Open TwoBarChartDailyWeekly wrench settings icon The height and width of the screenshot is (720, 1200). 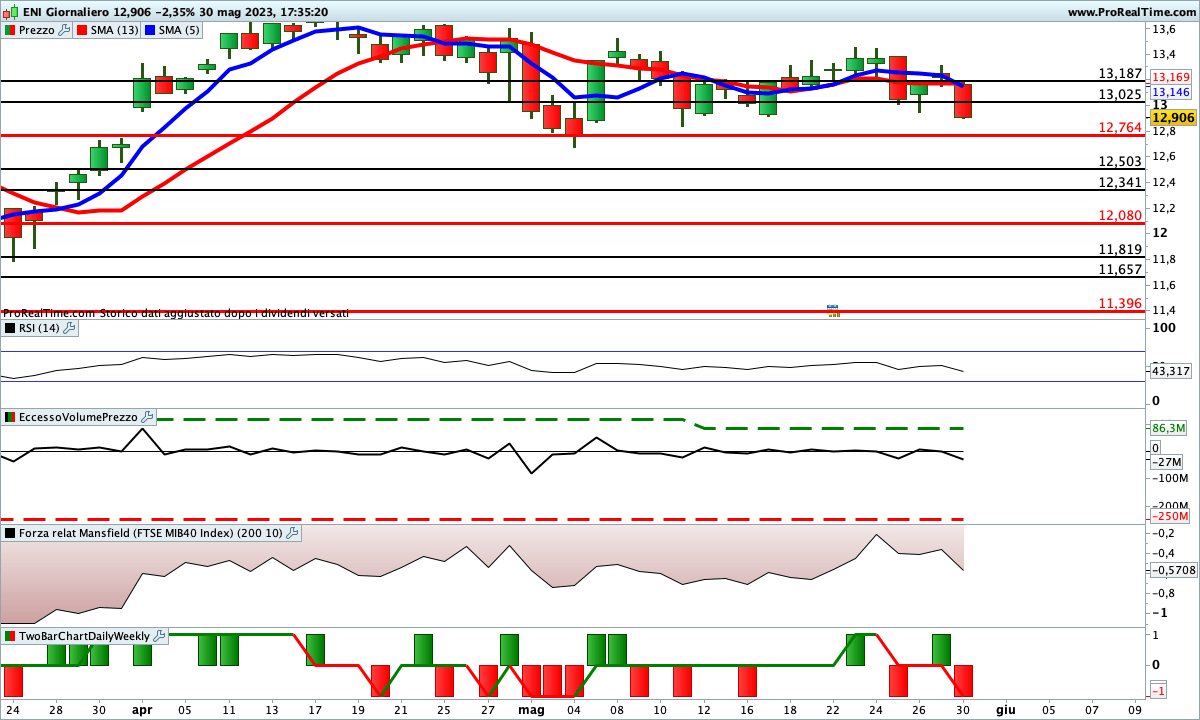point(160,636)
